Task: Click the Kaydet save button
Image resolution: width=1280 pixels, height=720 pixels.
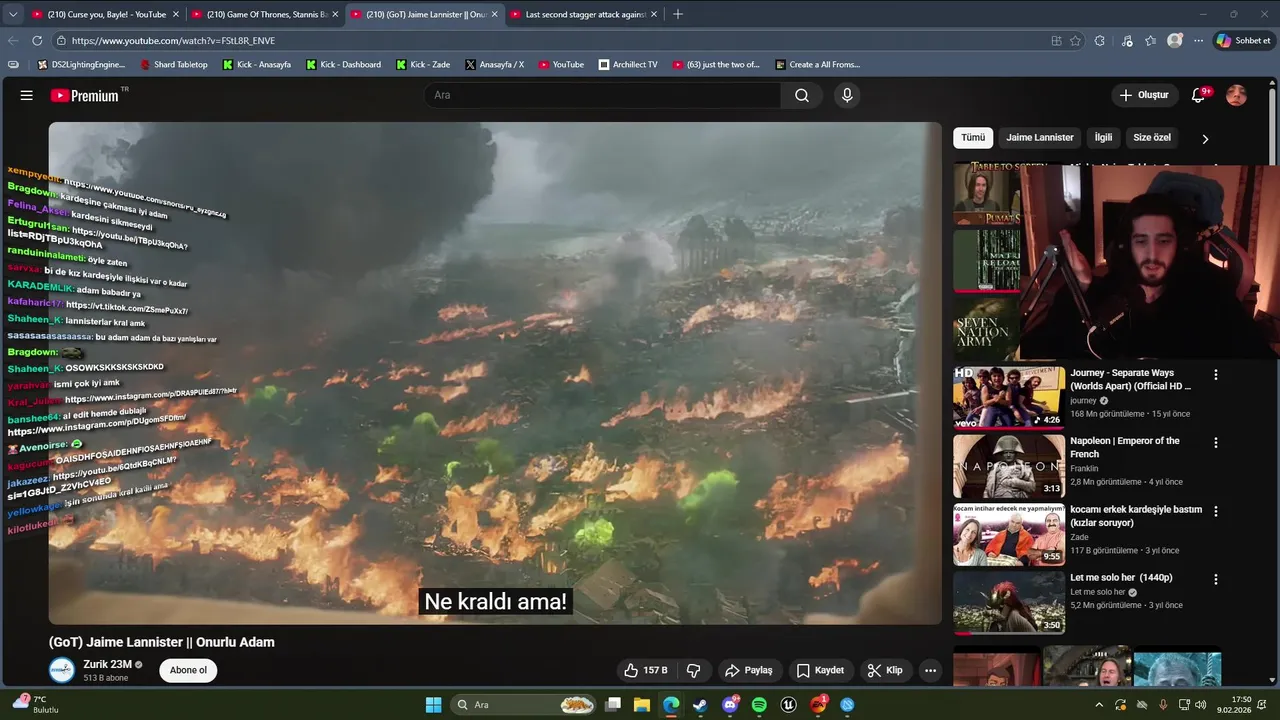Action: (x=820, y=670)
